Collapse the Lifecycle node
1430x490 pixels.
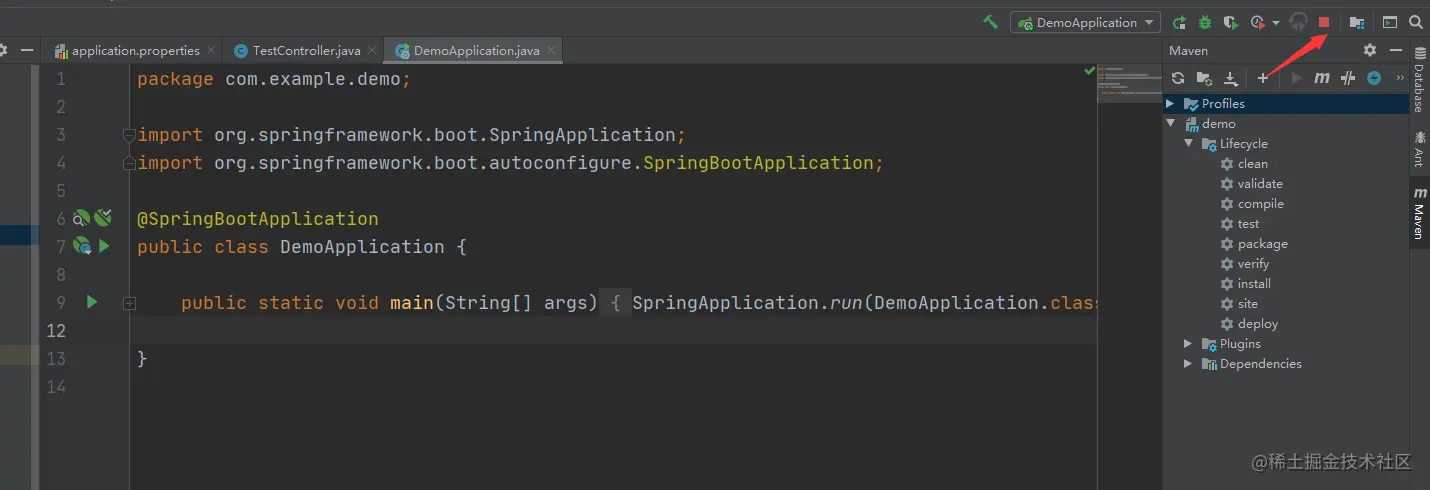point(1188,144)
